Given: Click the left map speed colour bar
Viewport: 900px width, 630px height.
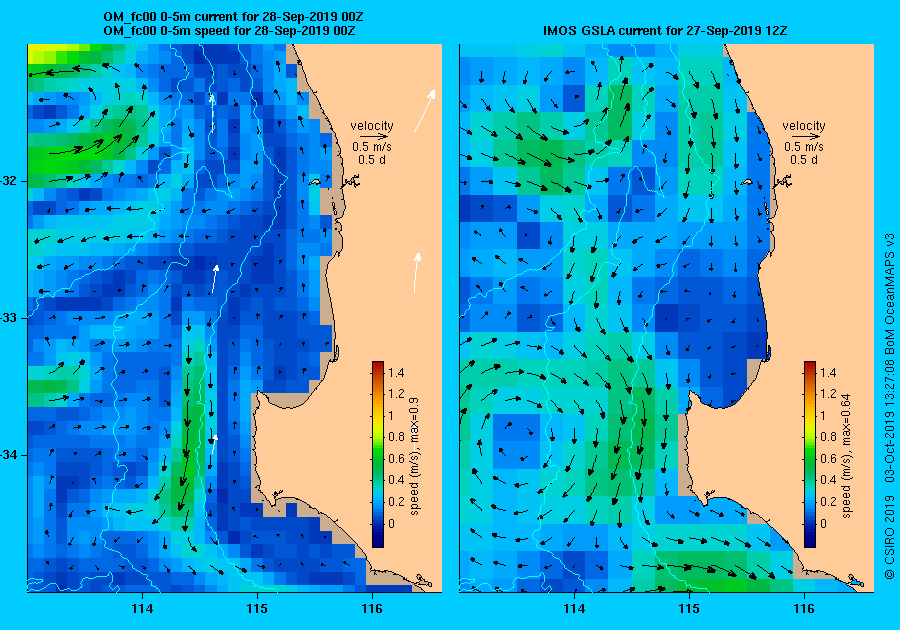Looking at the screenshot, I should (x=378, y=454).
